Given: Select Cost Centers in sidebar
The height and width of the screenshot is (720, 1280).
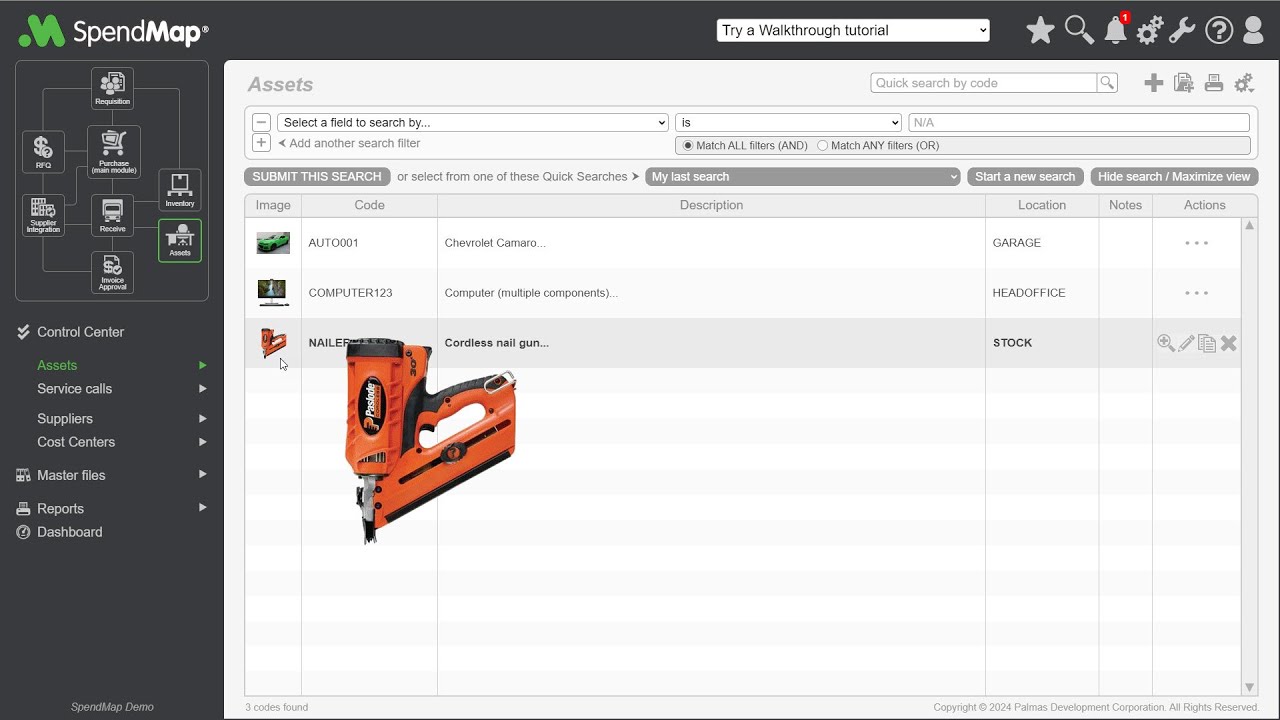Looking at the screenshot, I should tap(76, 442).
